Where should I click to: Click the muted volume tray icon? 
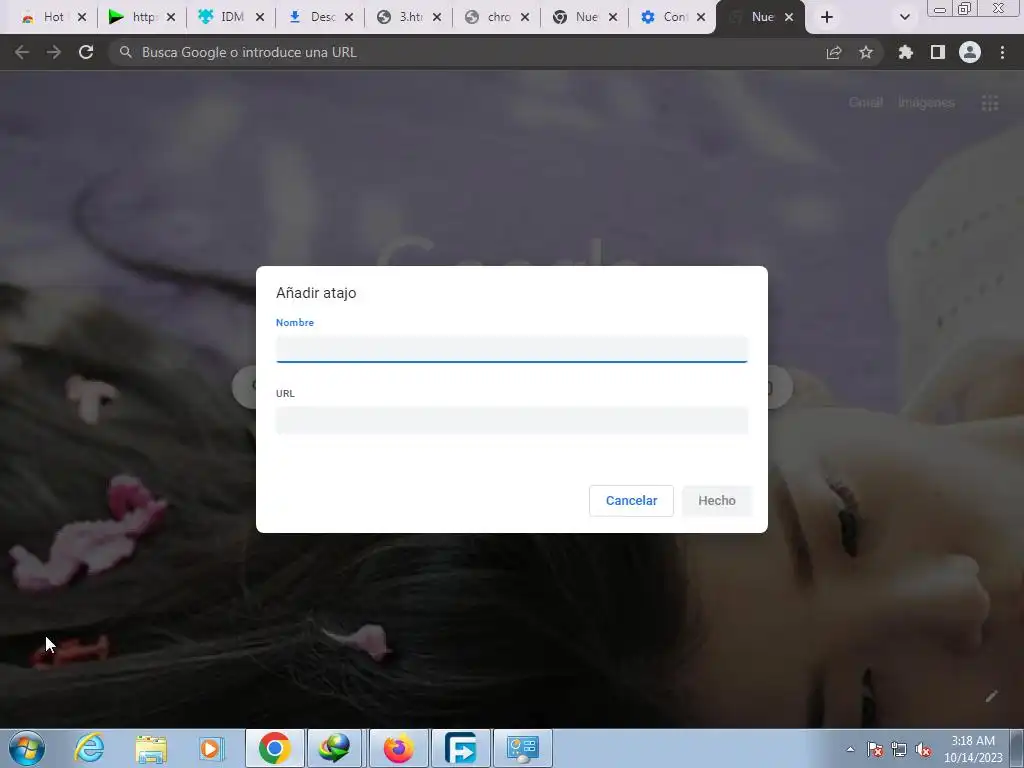[x=923, y=750]
